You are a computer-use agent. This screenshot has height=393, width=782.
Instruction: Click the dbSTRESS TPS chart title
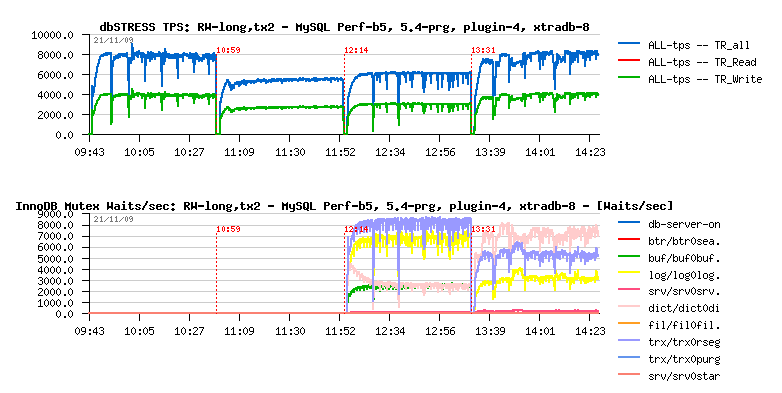point(344,27)
